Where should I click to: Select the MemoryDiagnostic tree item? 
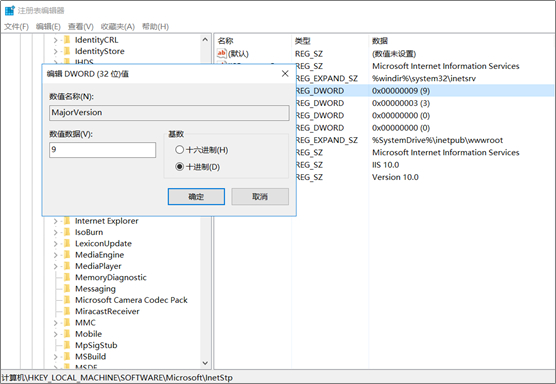pyautogui.click(x=111, y=277)
